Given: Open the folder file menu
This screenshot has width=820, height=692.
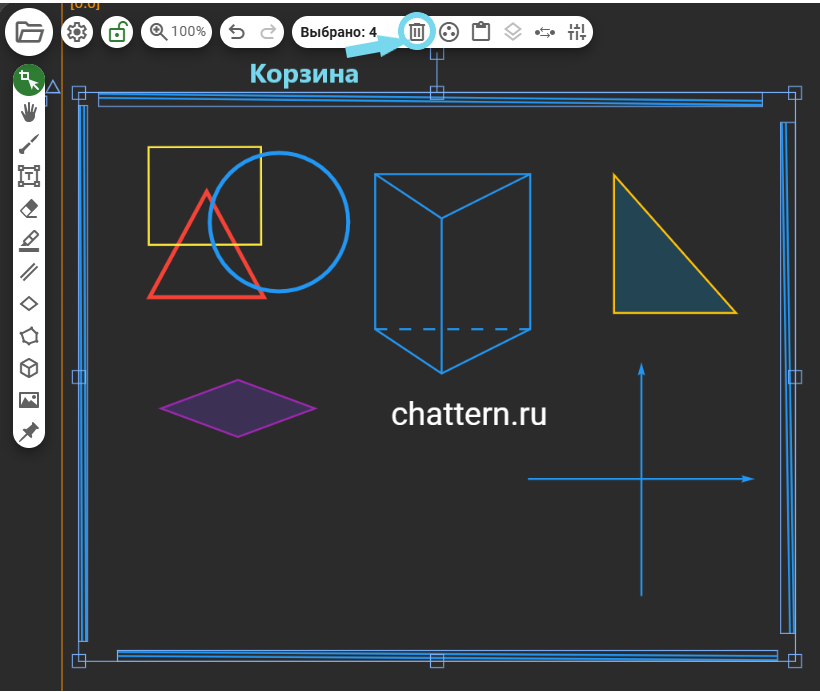Looking at the screenshot, I should point(30,32).
